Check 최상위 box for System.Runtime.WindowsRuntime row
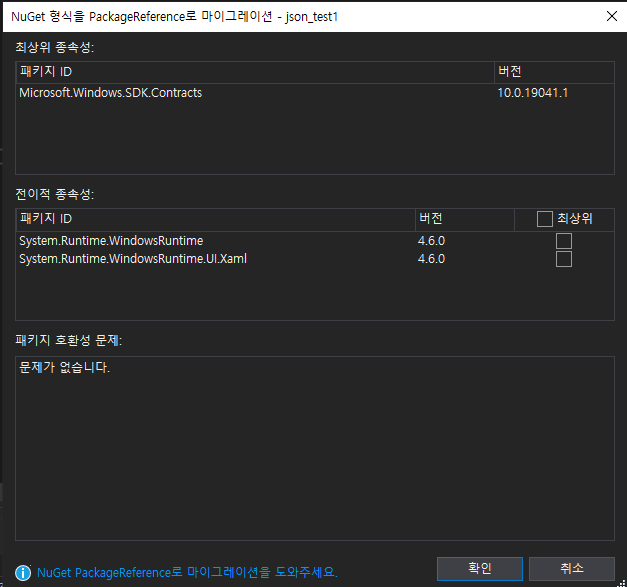 [563, 241]
